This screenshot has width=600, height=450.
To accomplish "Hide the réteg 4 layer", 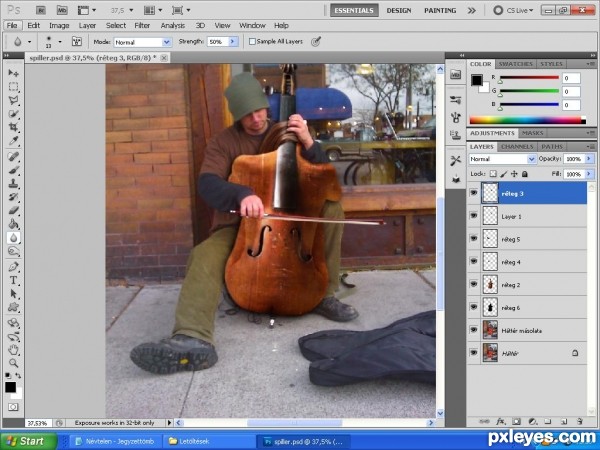I will click(474, 261).
